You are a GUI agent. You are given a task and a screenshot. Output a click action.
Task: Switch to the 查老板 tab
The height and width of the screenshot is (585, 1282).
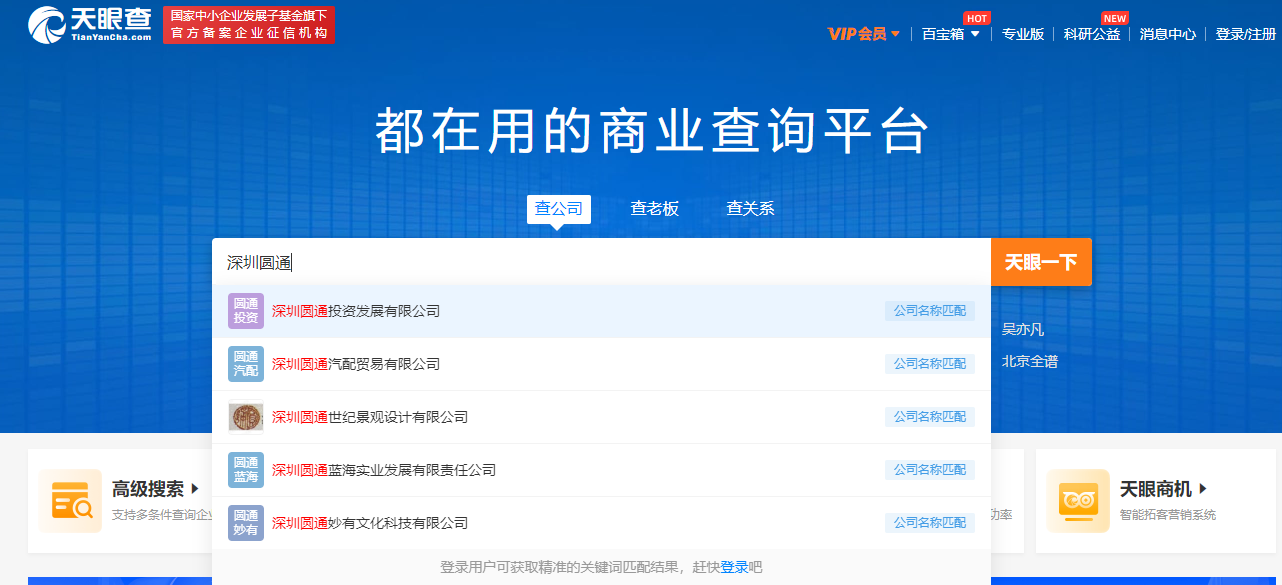pyautogui.click(x=655, y=209)
